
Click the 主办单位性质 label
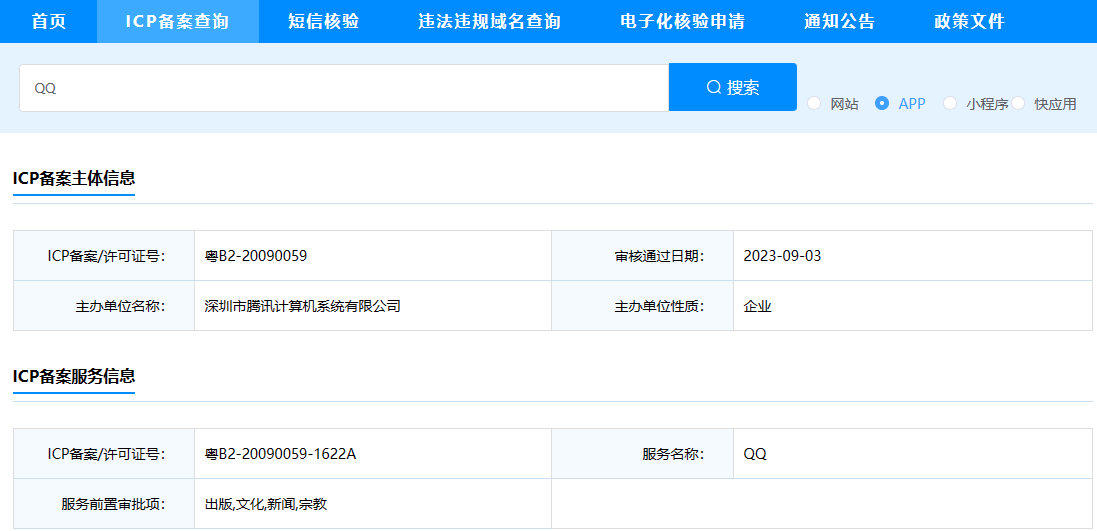(658, 306)
